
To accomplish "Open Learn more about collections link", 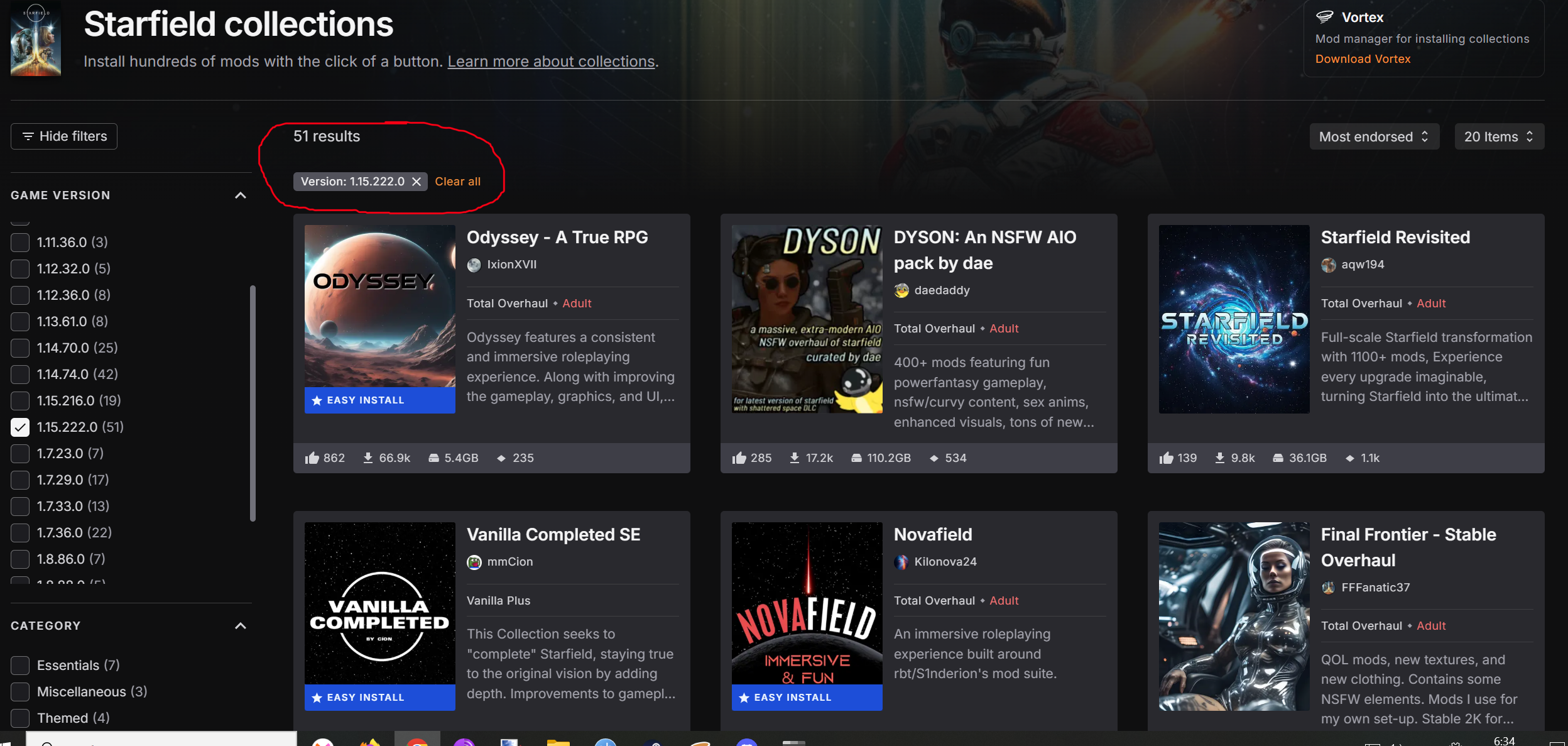I will point(551,62).
